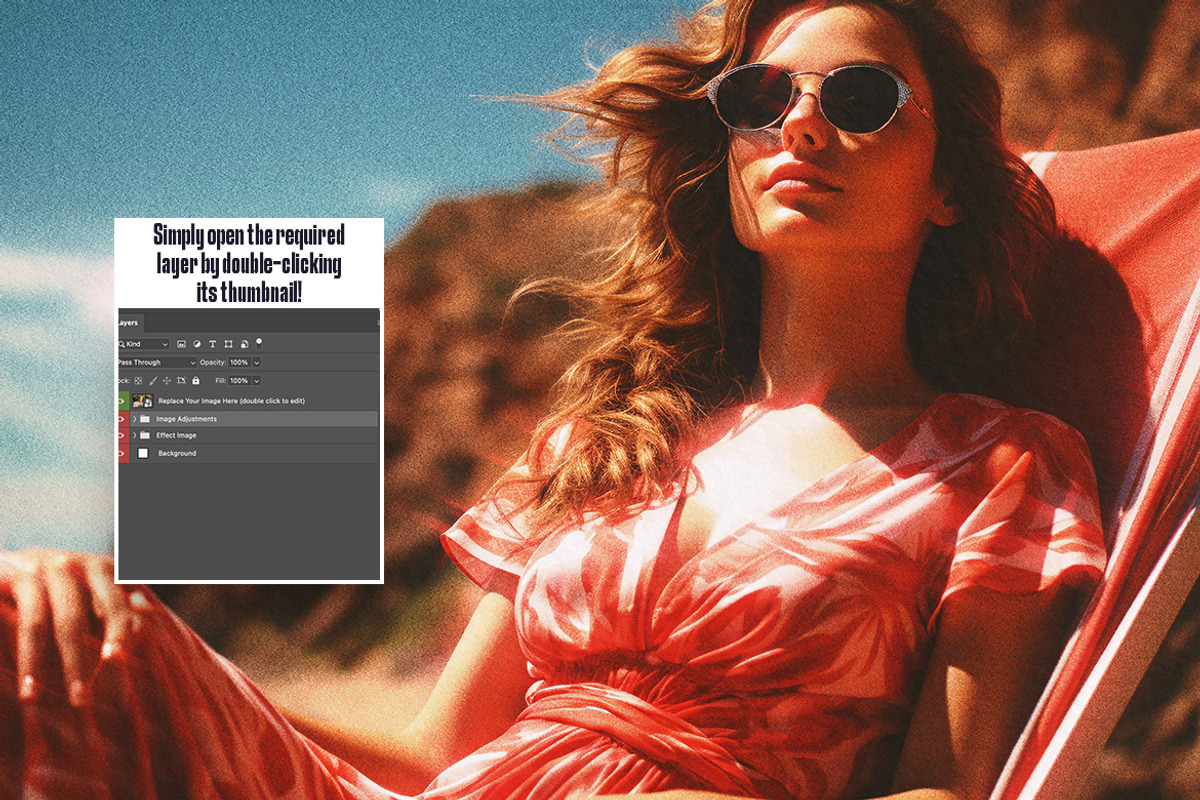Expand the Image Adjustments group
Viewport: 1200px width, 800px height.
click(x=135, y=419)
